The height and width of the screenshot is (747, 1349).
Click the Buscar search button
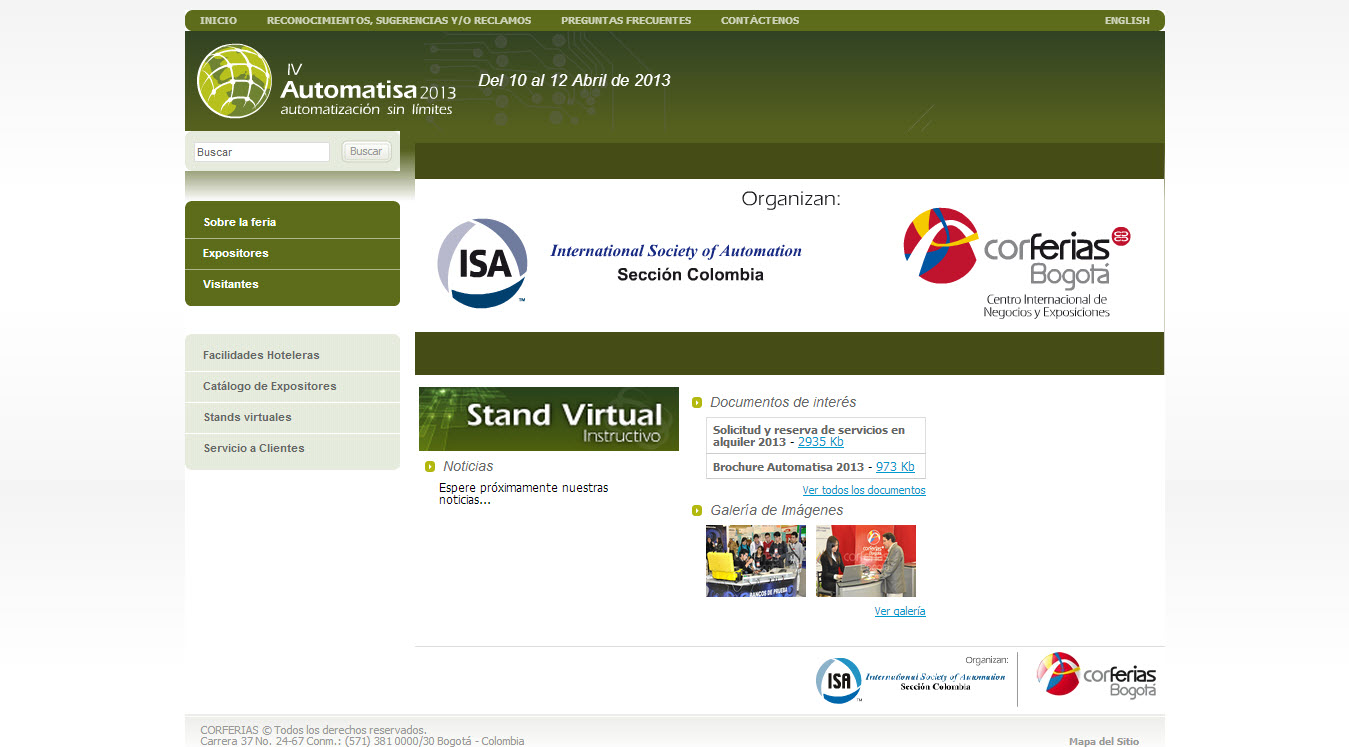366,152
